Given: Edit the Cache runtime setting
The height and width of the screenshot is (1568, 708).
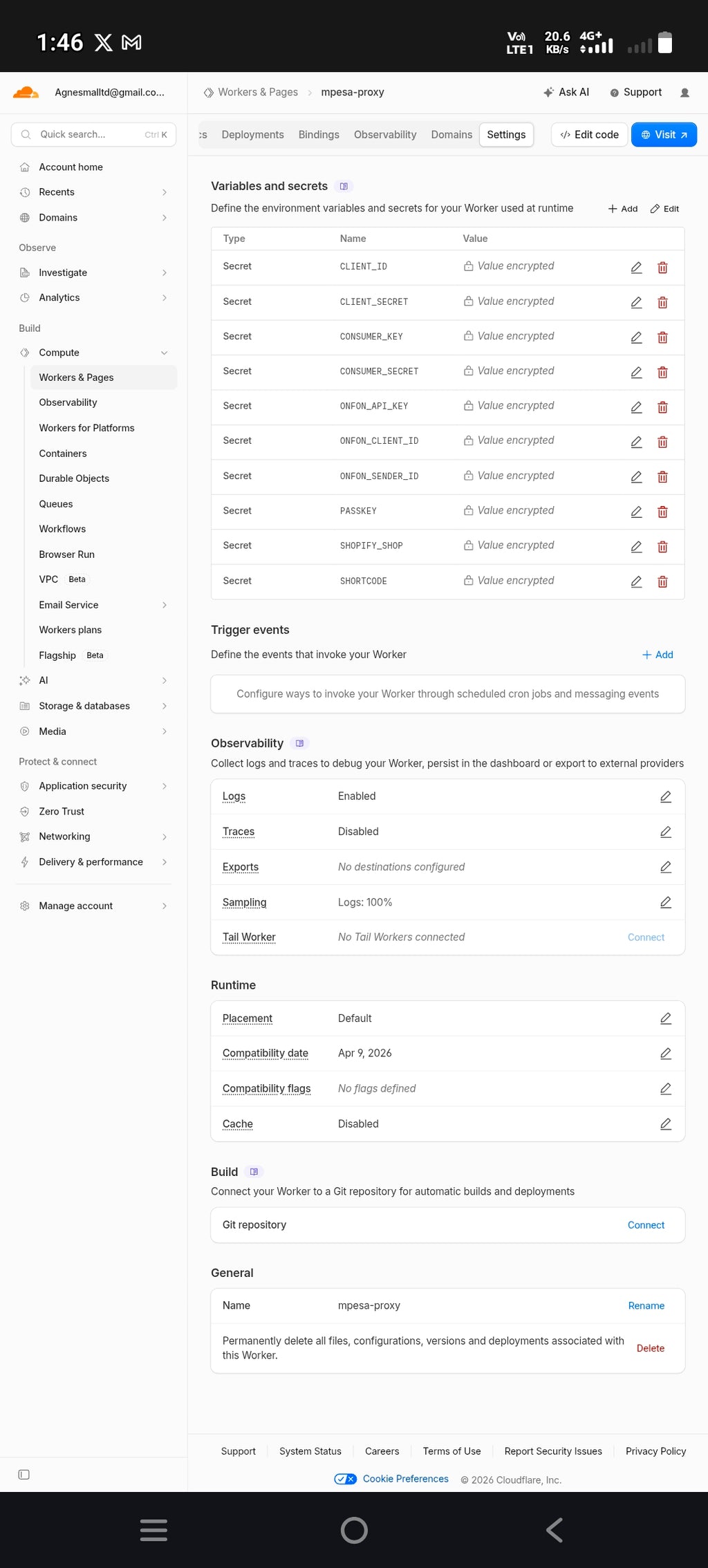Looking at the screenshot, I should point(666,1124).
